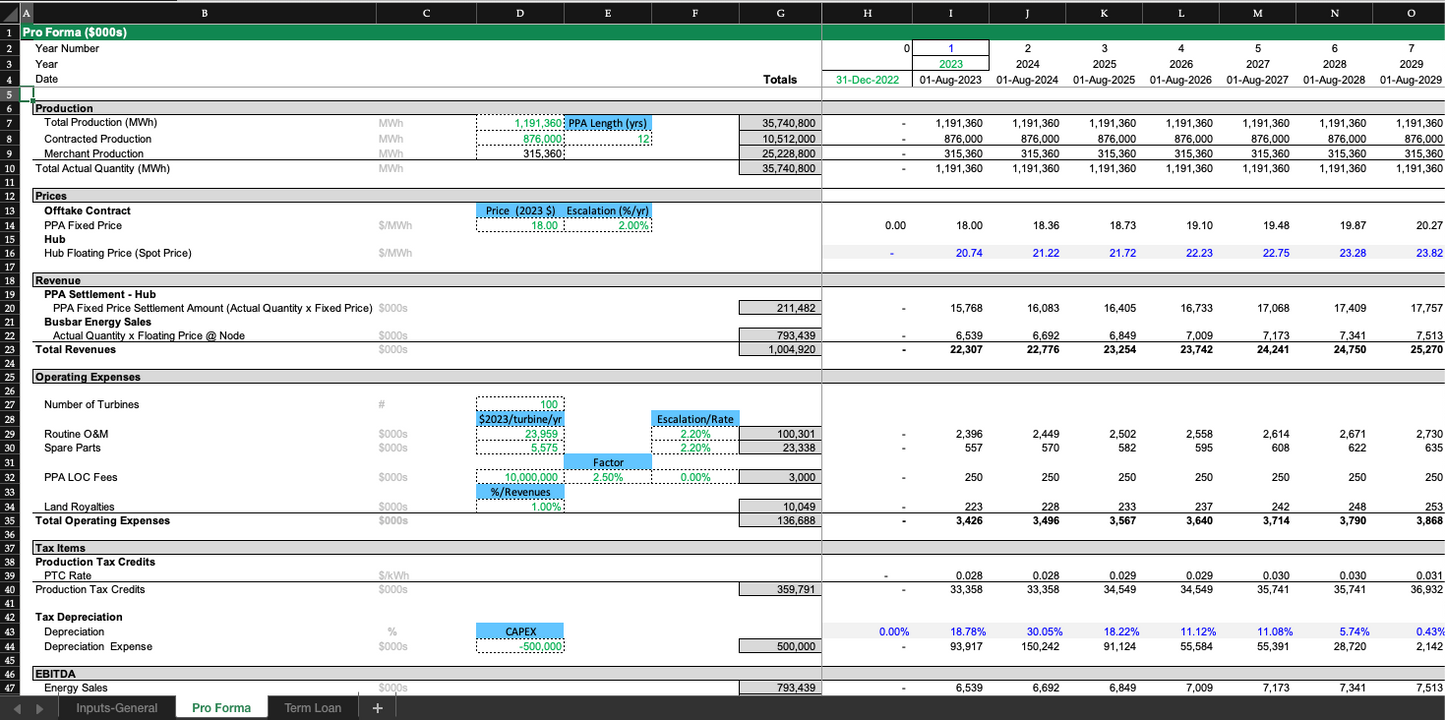Select the Pro Forma sheet tab

point(221,708)
